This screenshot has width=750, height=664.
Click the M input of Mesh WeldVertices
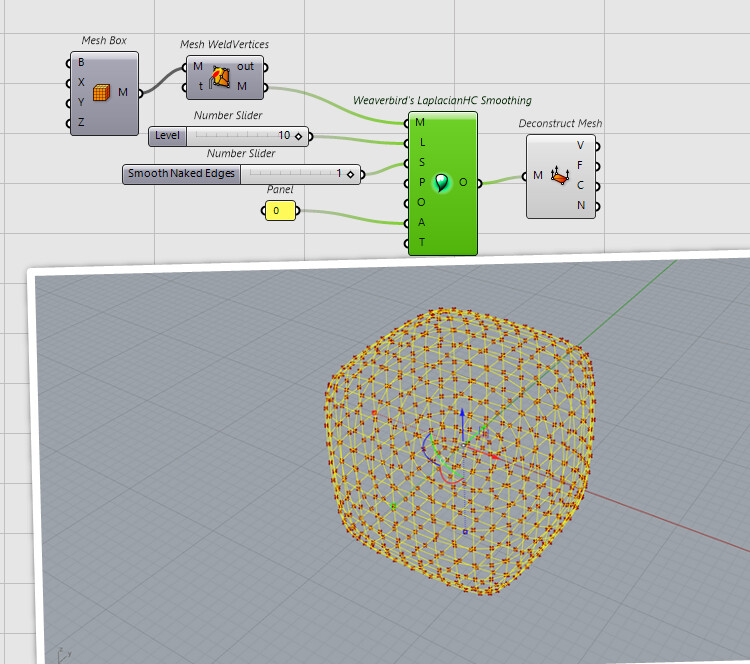(x=198, y=66)
